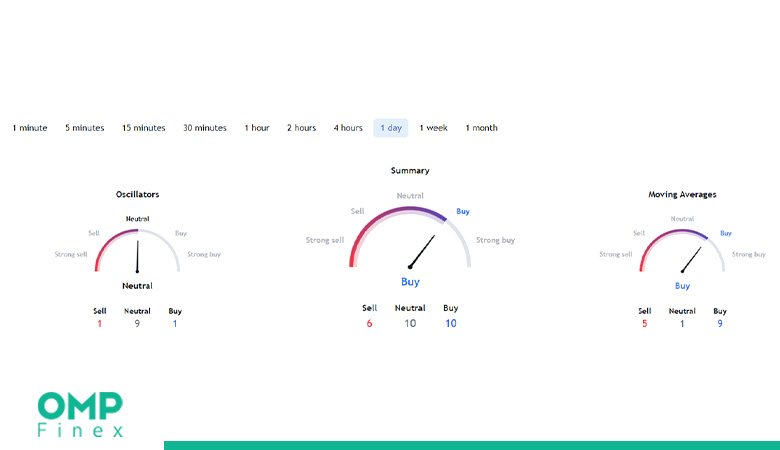
Task: Click the blue Buy result under Moving Averages
Action: 682,286
